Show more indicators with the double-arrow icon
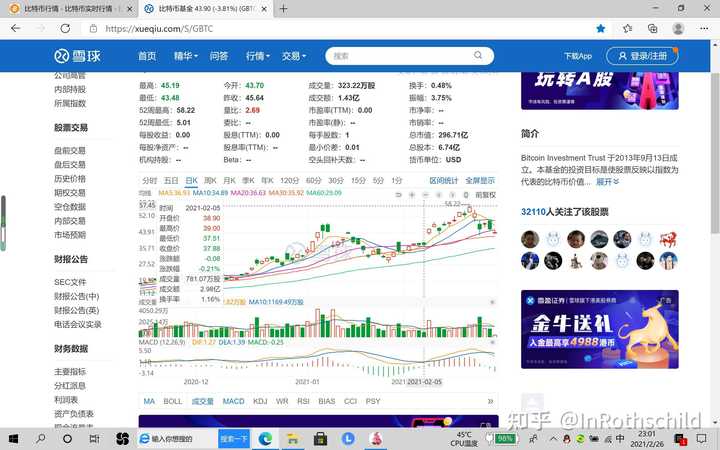Screen dimensions: 720x450 pos(490,401)
